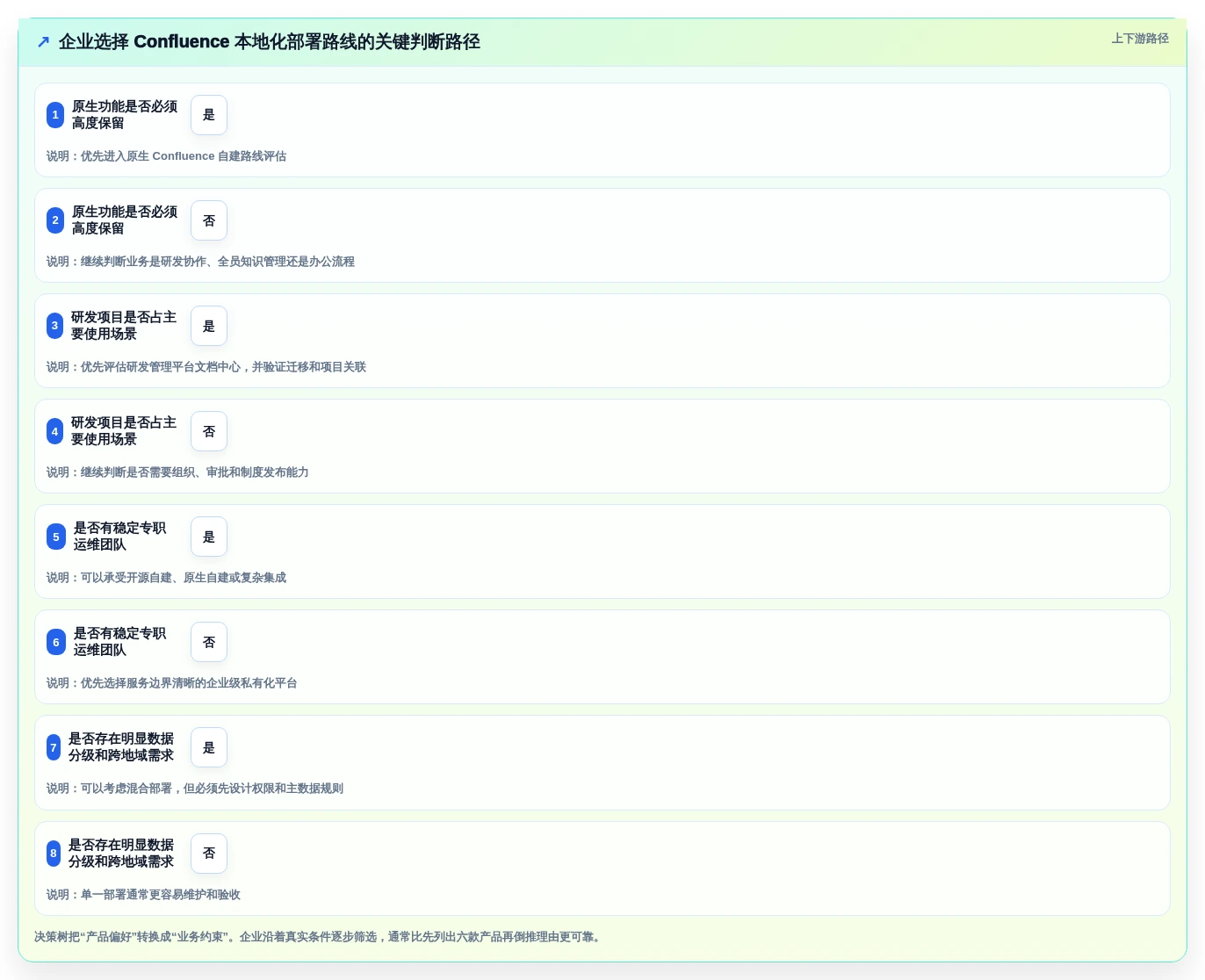Screen dimensions: 1205x980
Task: Select the 否 answer in step 4
Action: coord(209,431)
